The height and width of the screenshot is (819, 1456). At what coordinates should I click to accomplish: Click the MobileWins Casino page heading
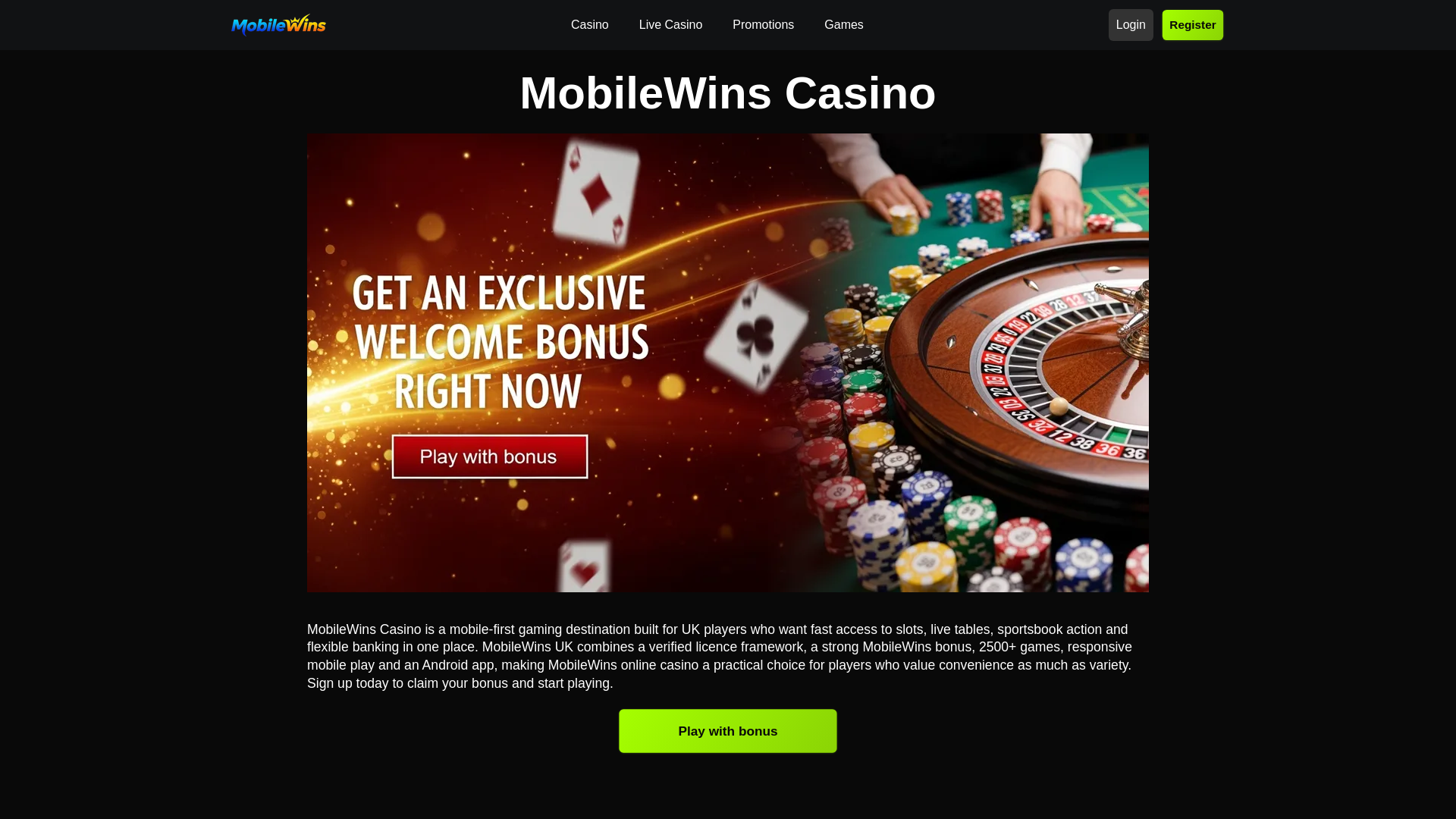[727, 93]
